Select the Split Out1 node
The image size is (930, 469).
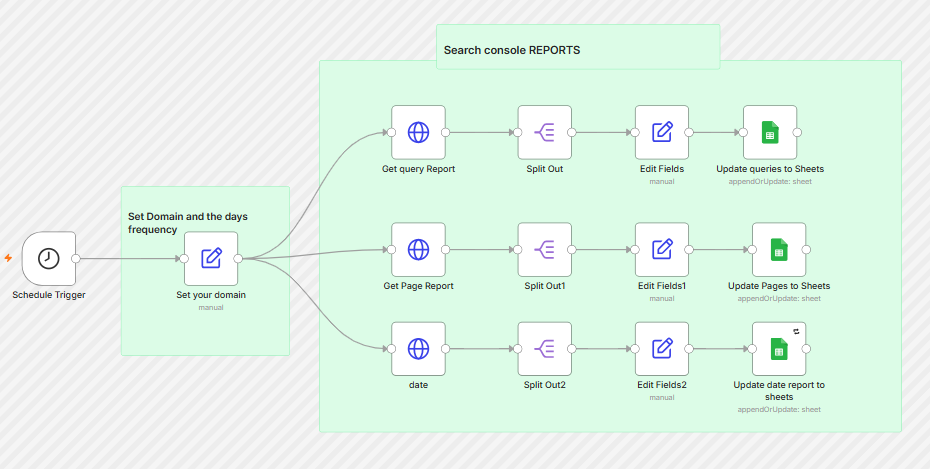pyautogui.click(x=544, y=250)
